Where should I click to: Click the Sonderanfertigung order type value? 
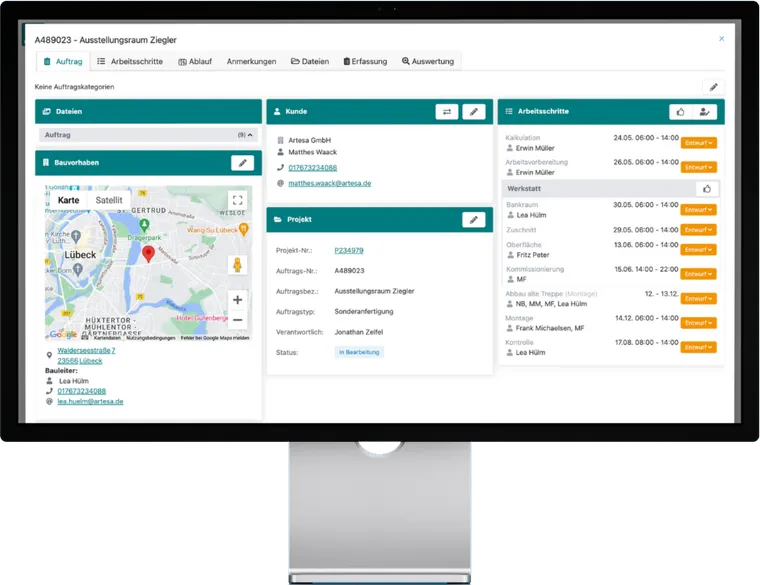coord(364,312)
